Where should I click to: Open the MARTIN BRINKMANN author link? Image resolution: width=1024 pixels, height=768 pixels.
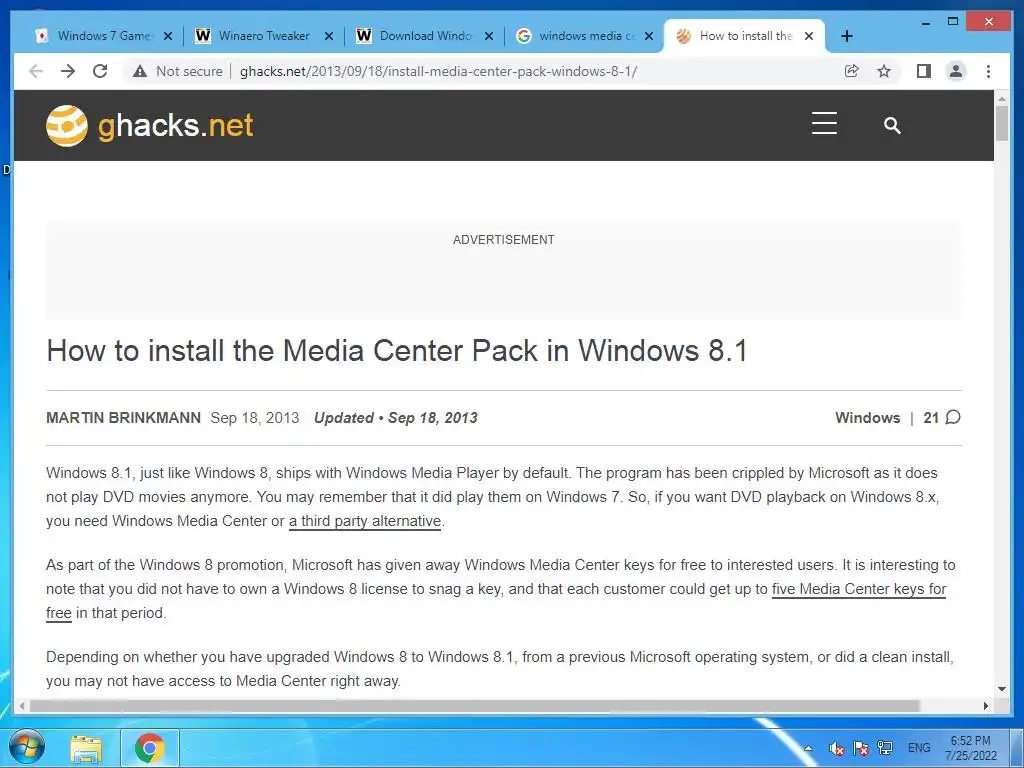pyautogui.click(x=123, y=418)
